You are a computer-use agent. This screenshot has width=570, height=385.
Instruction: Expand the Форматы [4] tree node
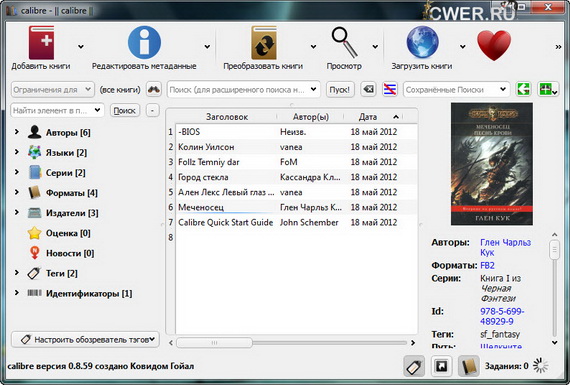tap(17, 192)
